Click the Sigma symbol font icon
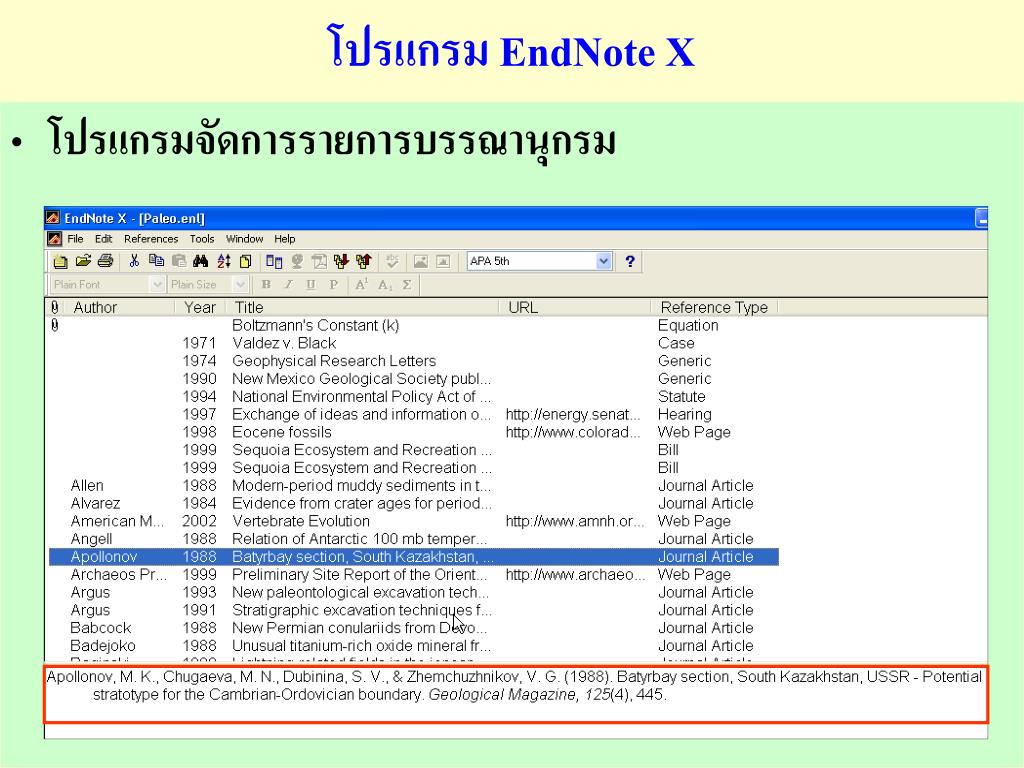The width and height of the screenshot is (1024, 768). click(x=407, y=285)
